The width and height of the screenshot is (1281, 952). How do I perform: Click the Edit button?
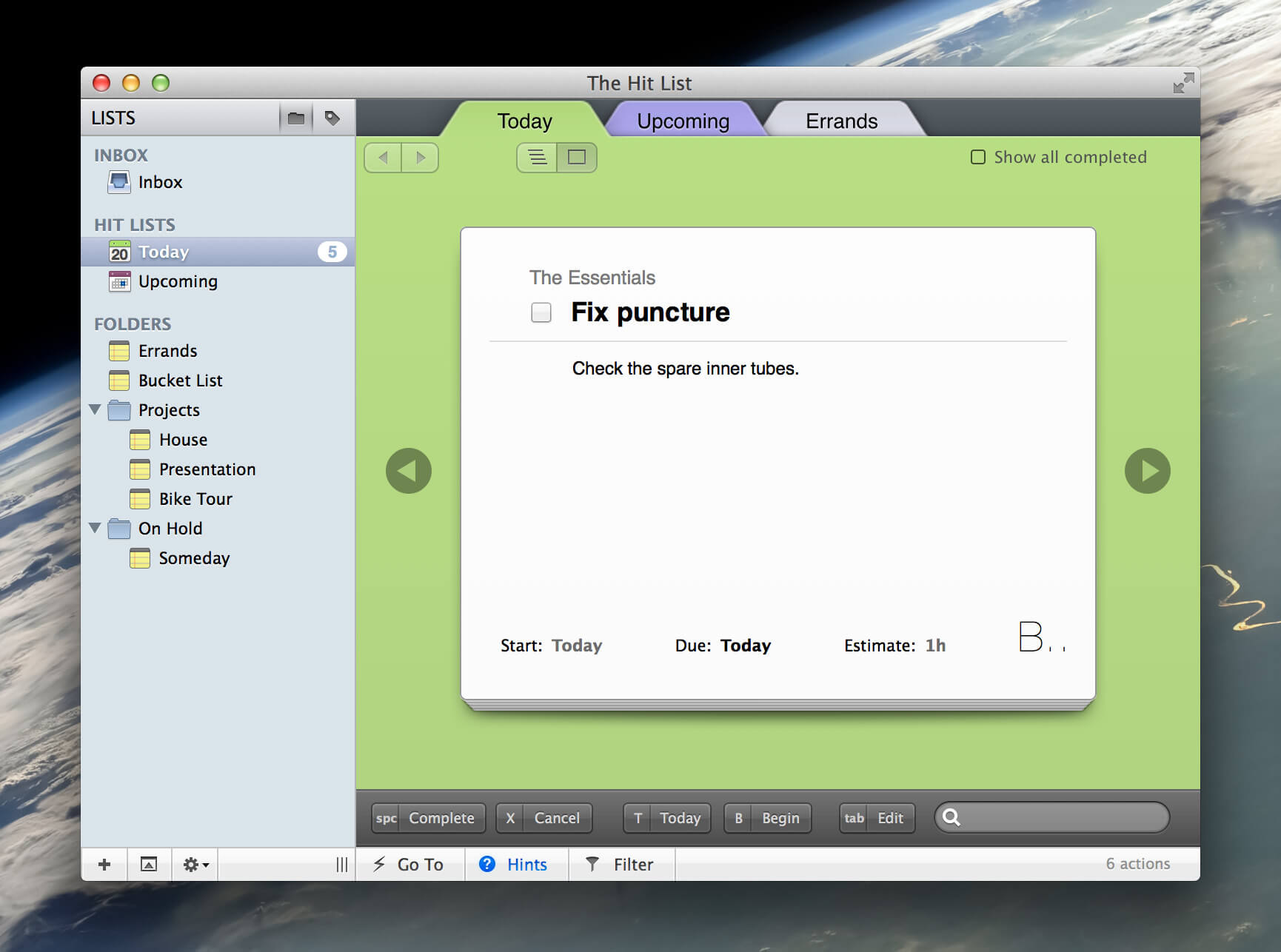point(877,818)
